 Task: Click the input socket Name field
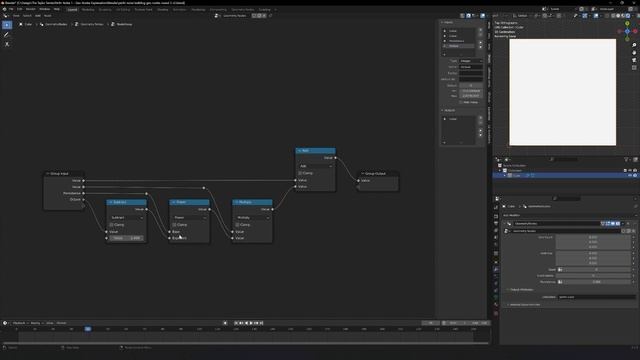click(x=471, y=67)
